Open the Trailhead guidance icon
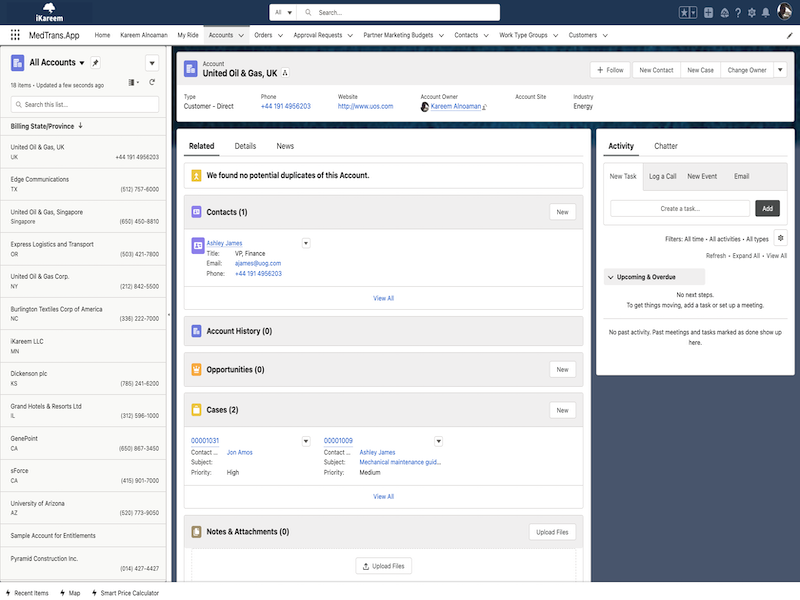800x600 pixels. coord(724,13)
